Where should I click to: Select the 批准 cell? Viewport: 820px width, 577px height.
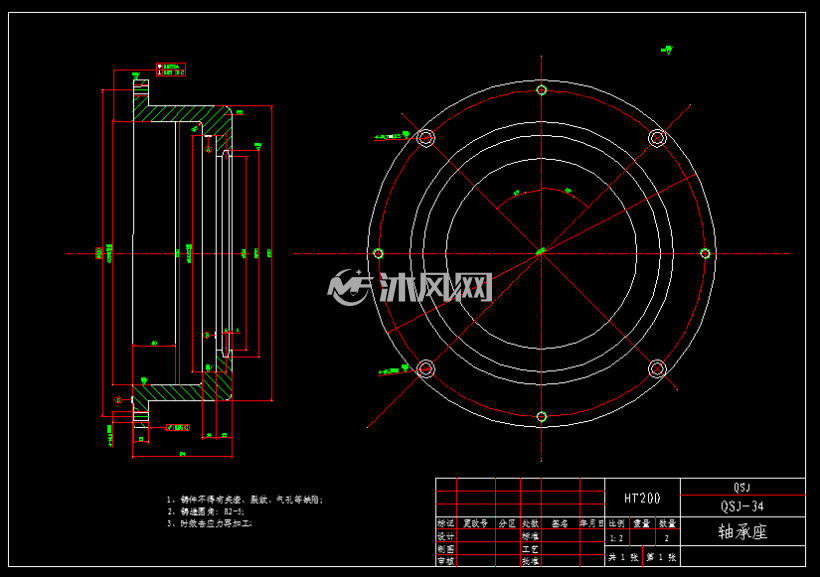[x=530, y=561]
